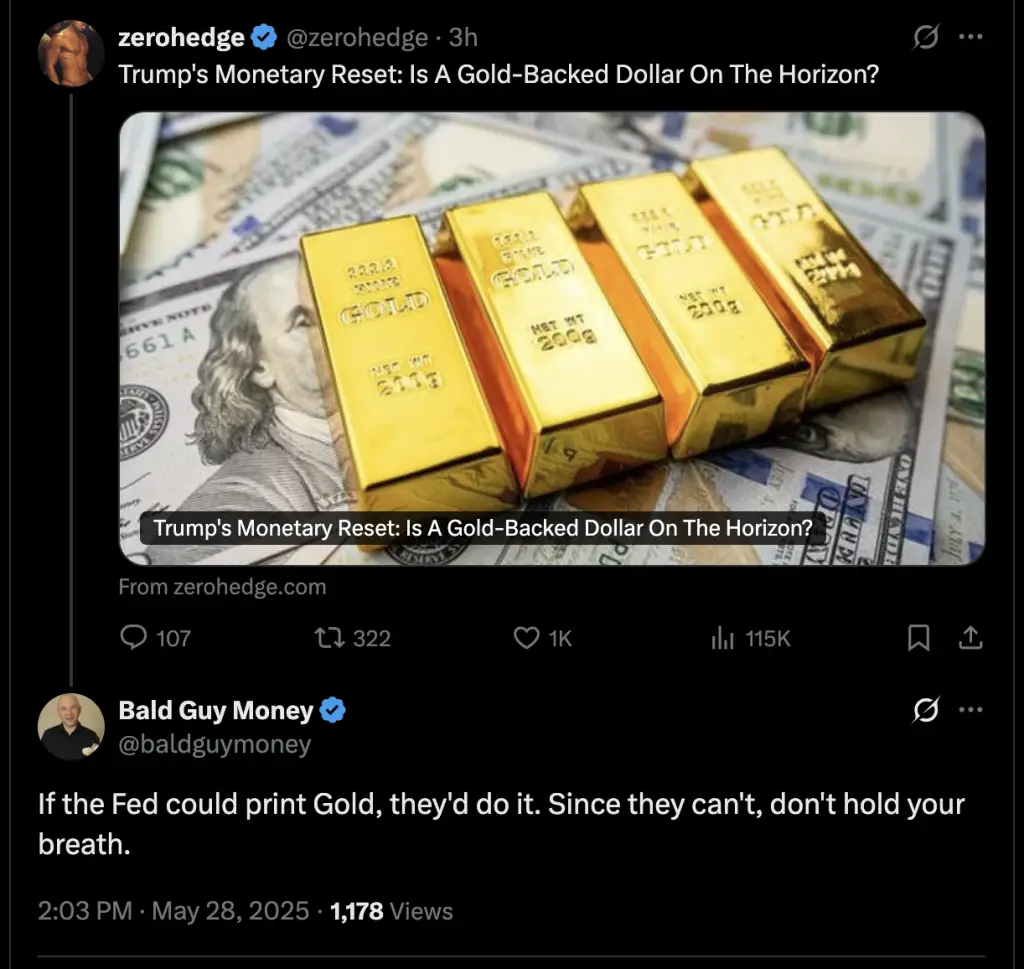Click the reply icon with 107 comments

point(155,637)
